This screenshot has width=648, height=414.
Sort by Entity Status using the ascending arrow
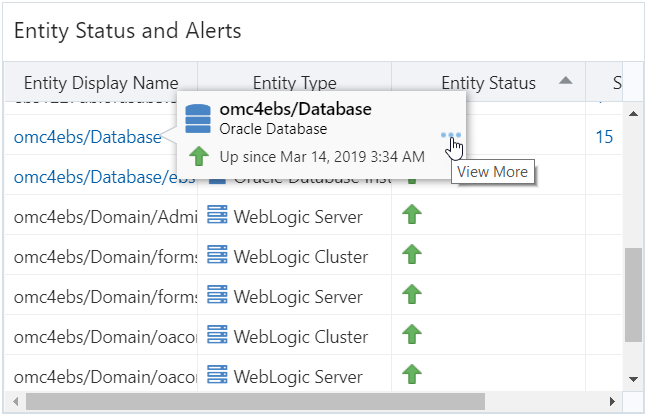(x=566, y=80)
